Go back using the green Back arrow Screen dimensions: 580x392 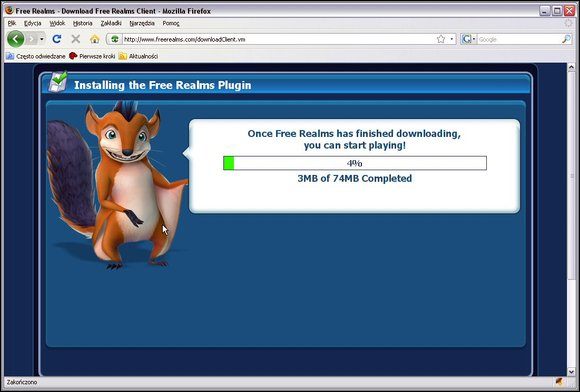coord(16,39)
